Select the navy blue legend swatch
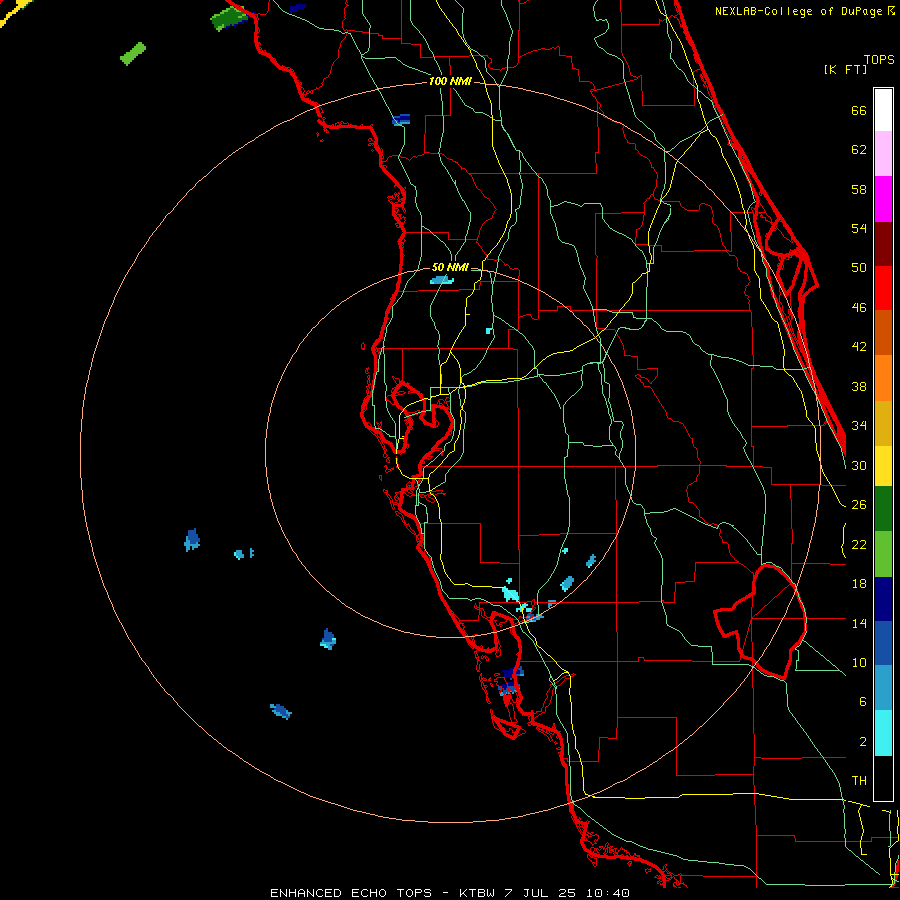 pos(883,598)
